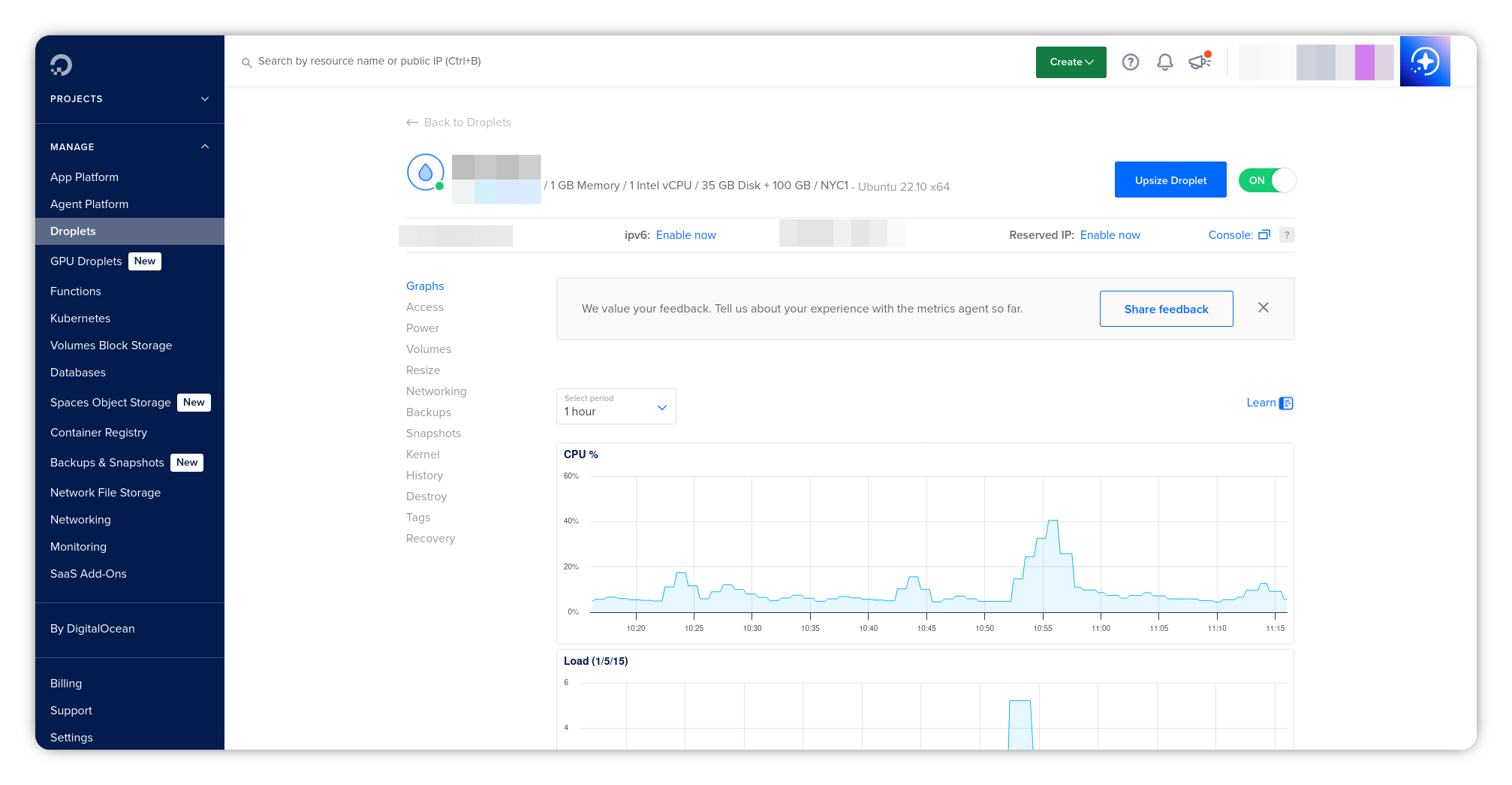
Task: Click the droplet avatar icon
Action: pos(425,173)
